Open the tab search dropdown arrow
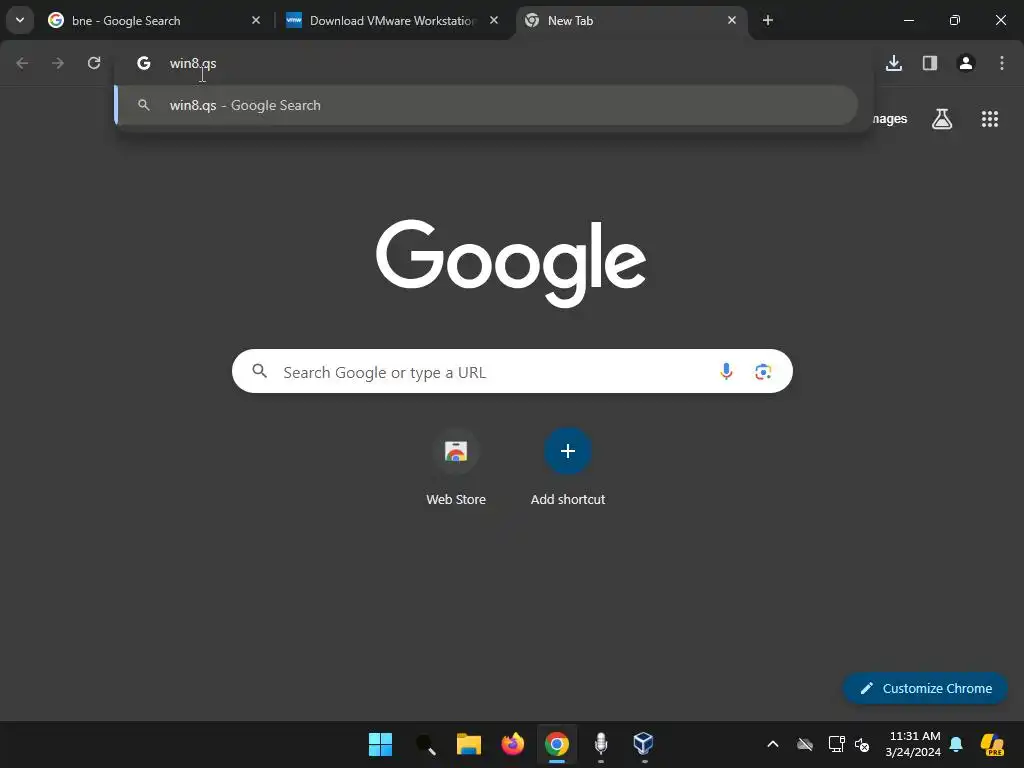Viewport: 1024px width, 768px height. coord(20,20)
